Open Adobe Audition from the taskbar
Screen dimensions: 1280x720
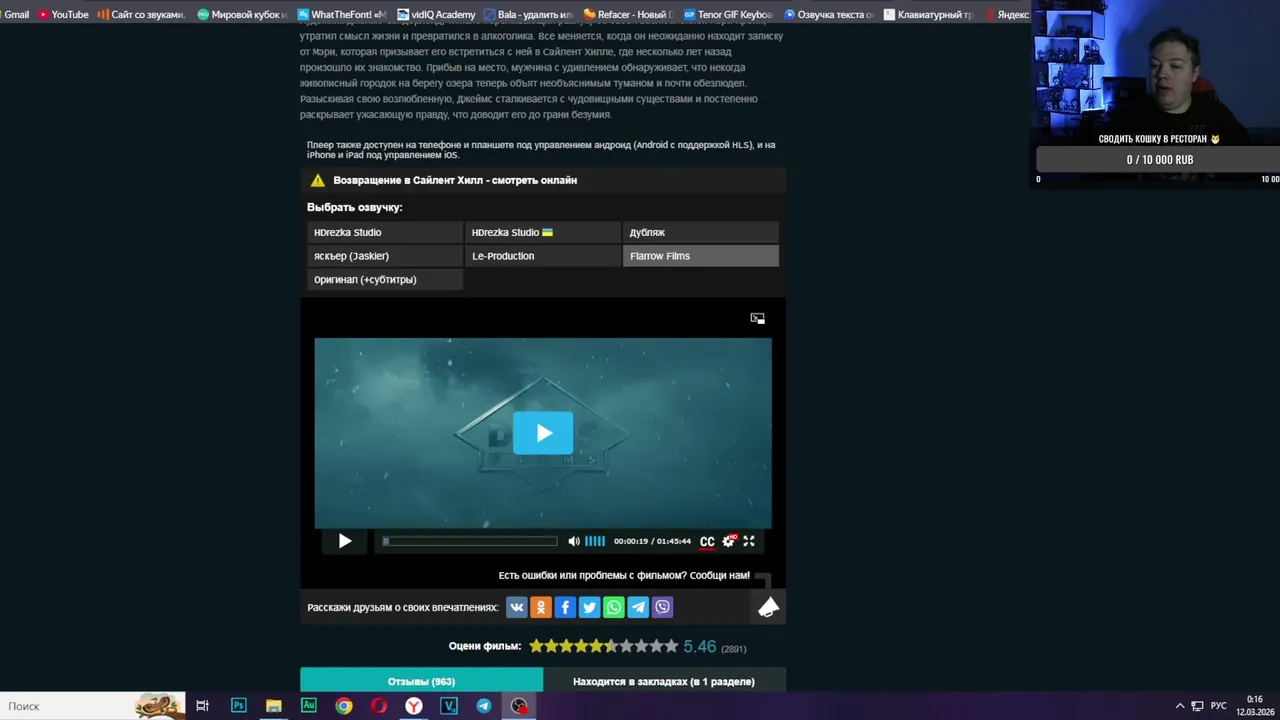[x=308, y=706]
